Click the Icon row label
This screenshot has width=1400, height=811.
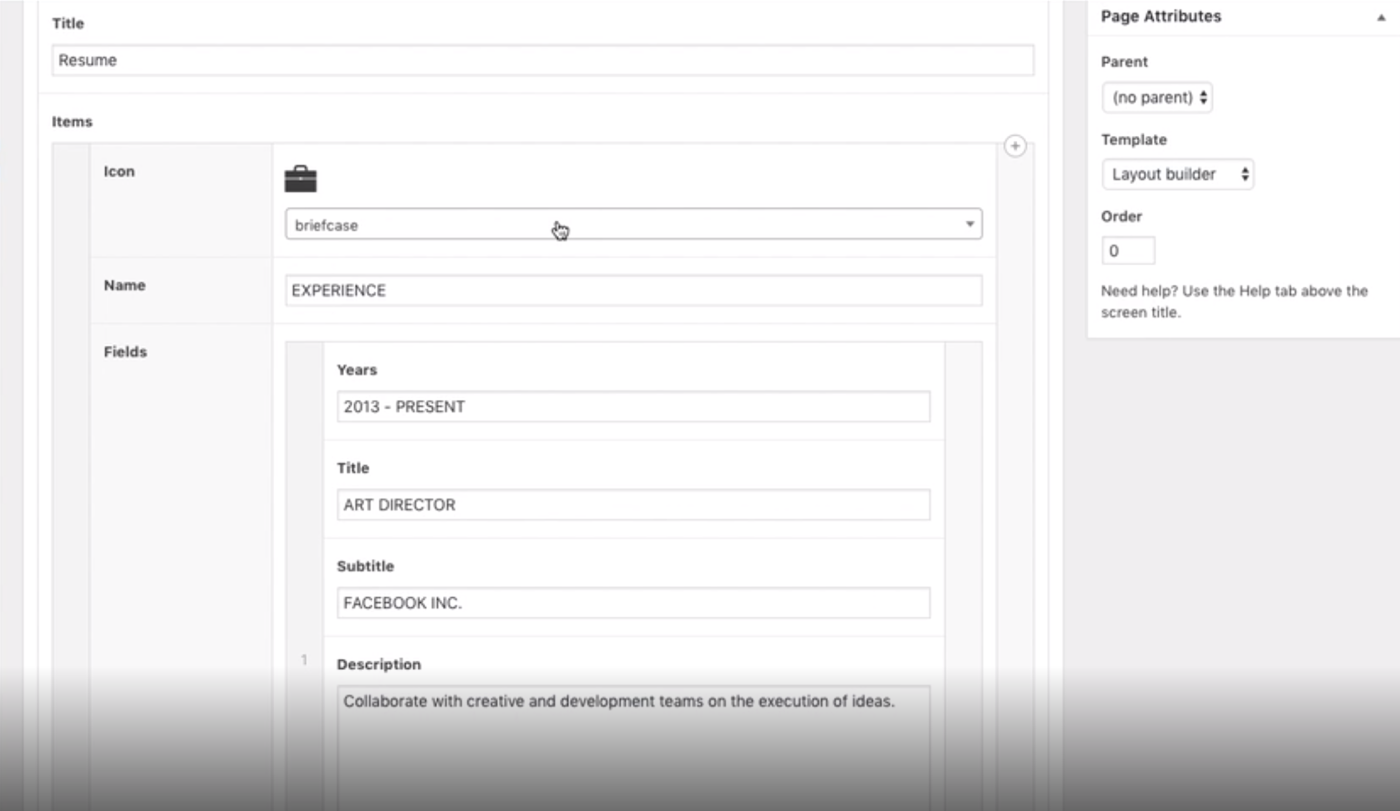tap(119, 172)
